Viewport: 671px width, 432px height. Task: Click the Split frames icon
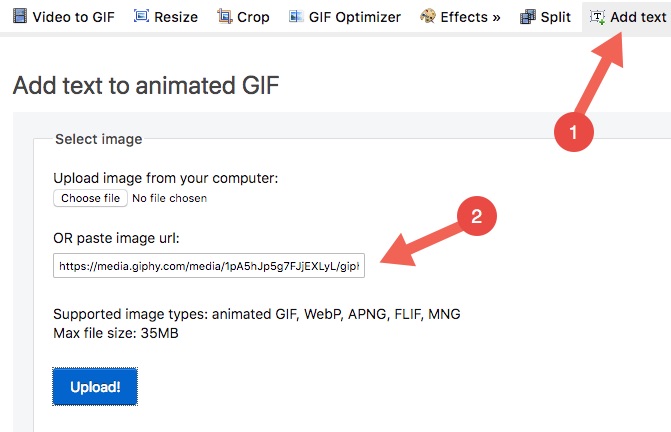528,17
